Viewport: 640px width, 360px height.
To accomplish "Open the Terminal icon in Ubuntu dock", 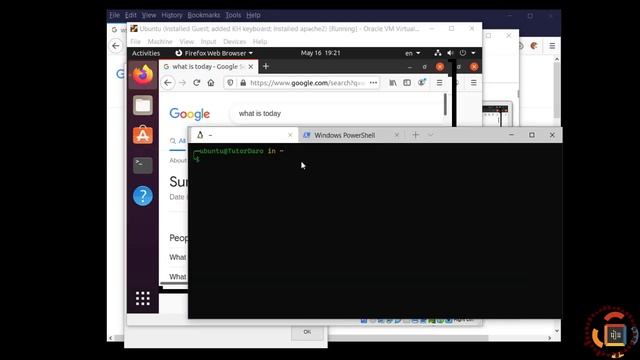I will (142, 165).
